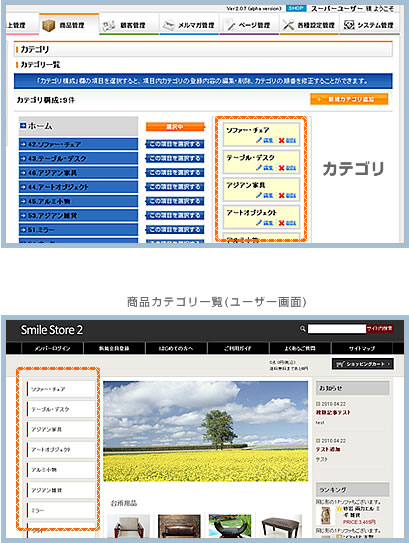Click red X delete for アートオブジェクト
Viewport: 409px width, 543px height.
282,223
